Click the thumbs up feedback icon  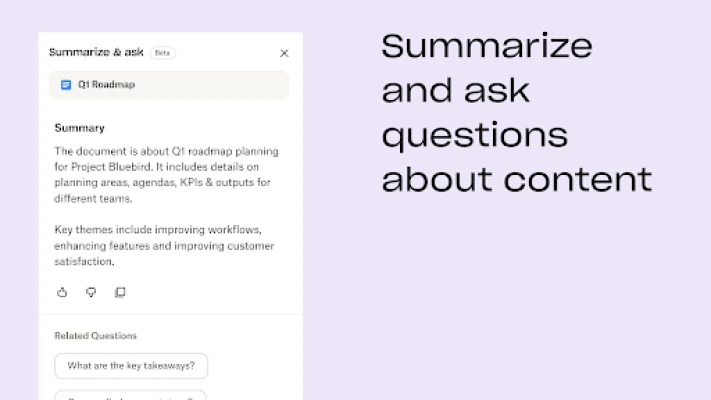62,293
